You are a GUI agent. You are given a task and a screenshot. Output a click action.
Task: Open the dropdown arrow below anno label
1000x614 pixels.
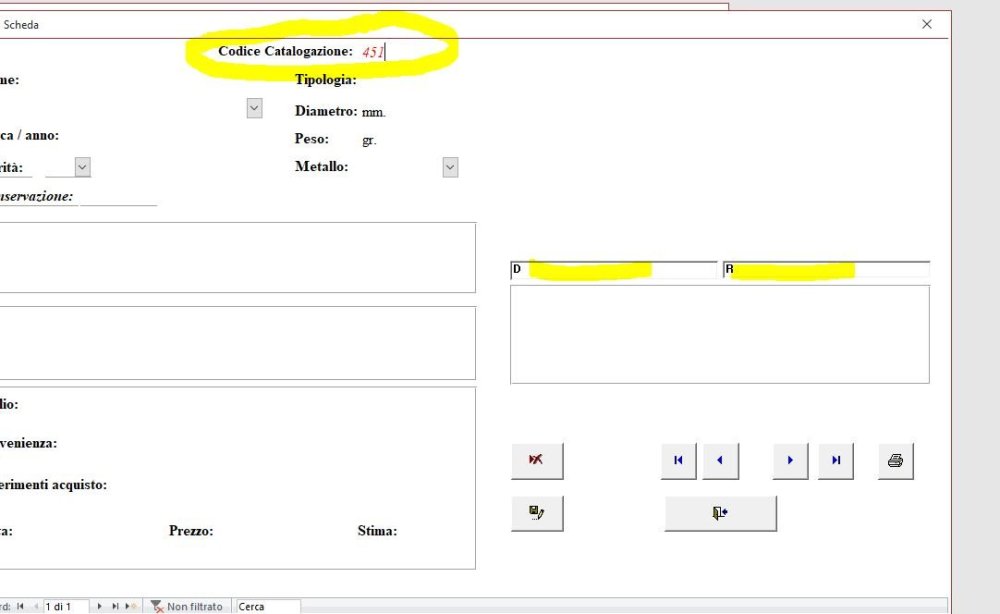tap(82, 168)
